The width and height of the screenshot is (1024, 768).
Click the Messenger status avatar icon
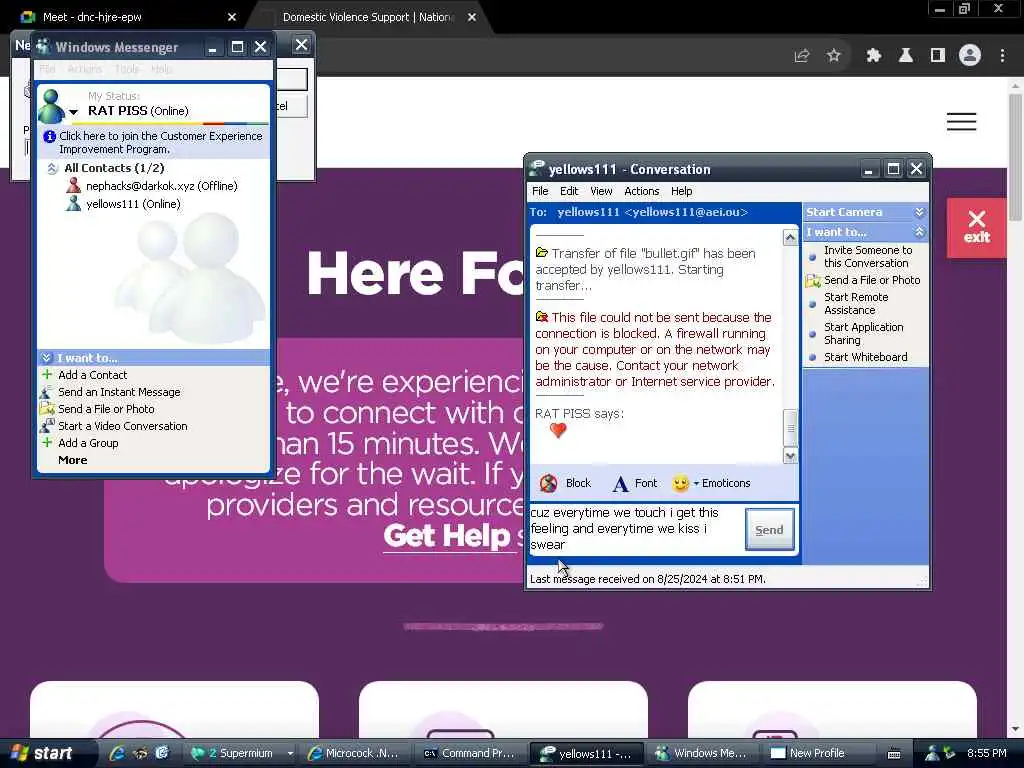(52, 106)
